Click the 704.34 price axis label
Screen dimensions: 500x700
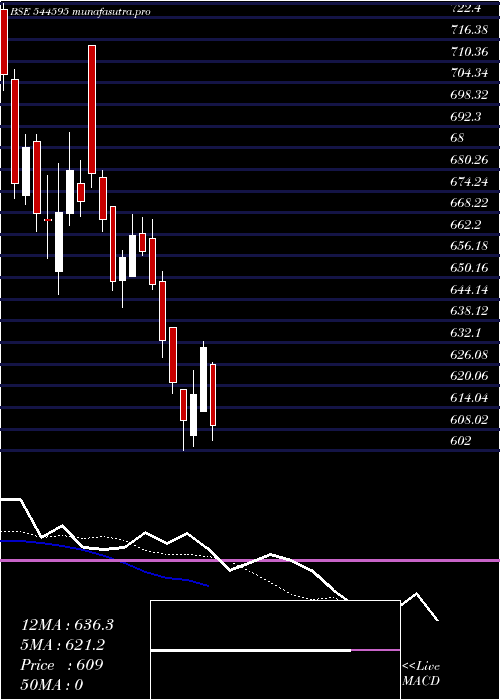pos(470,73)
